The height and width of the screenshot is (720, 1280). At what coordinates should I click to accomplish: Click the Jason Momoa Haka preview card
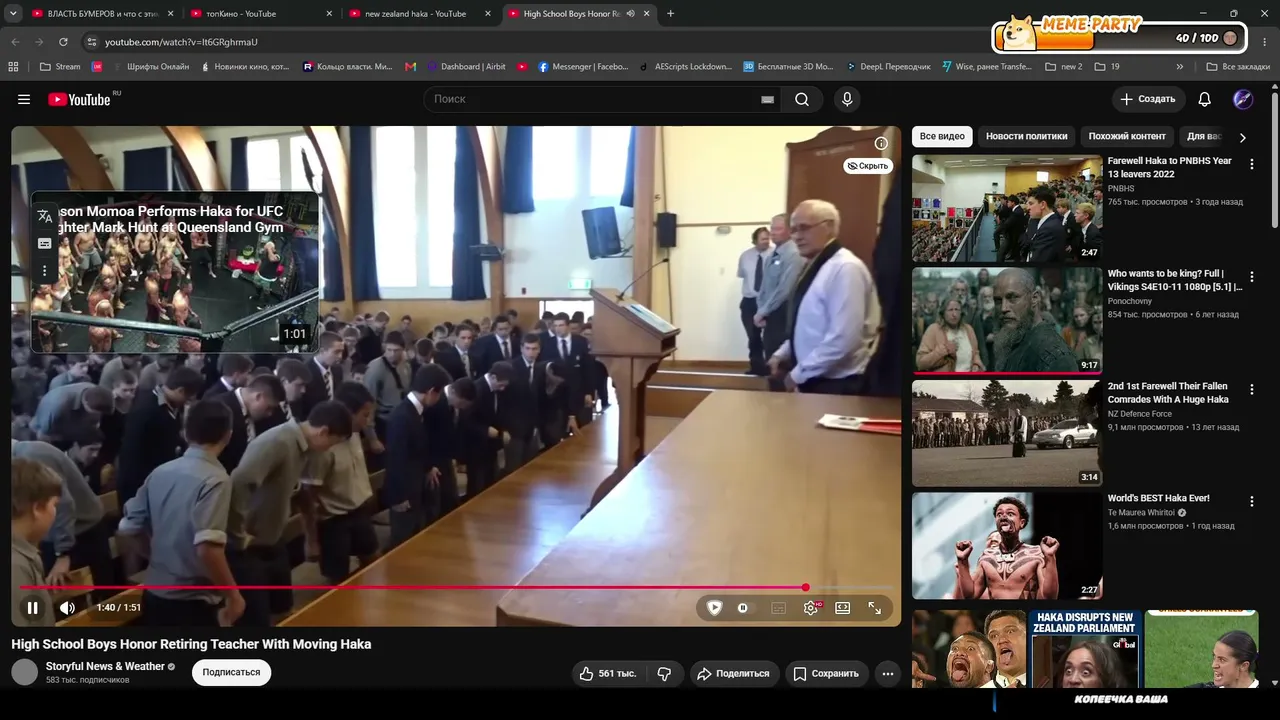click(175, 271)
